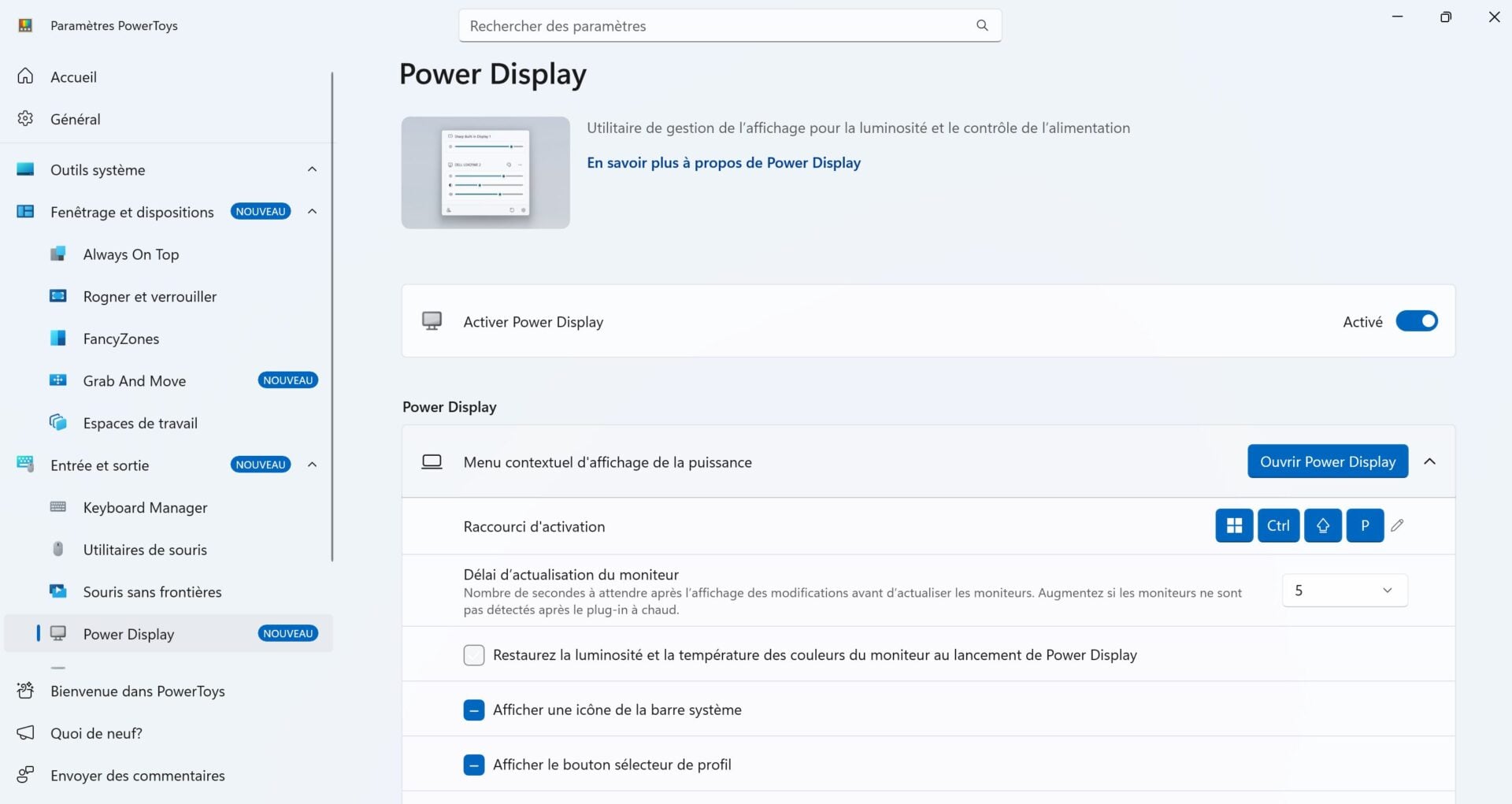
Task: Collapse the Outils système section
Action: [x=312, y=169]
